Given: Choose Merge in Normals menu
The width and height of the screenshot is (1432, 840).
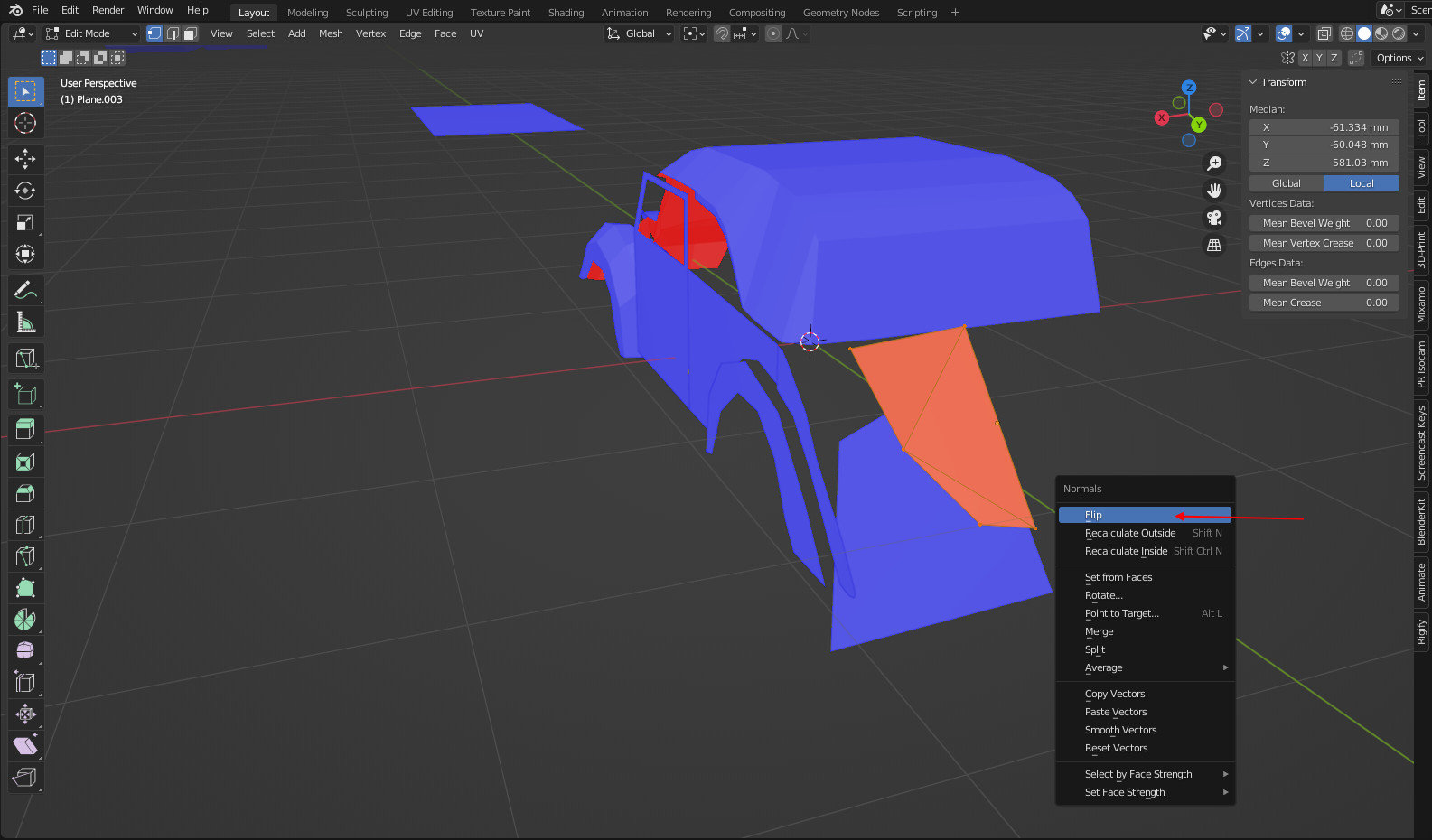Looking at the screenshot, I should (x=1145, y=632).
